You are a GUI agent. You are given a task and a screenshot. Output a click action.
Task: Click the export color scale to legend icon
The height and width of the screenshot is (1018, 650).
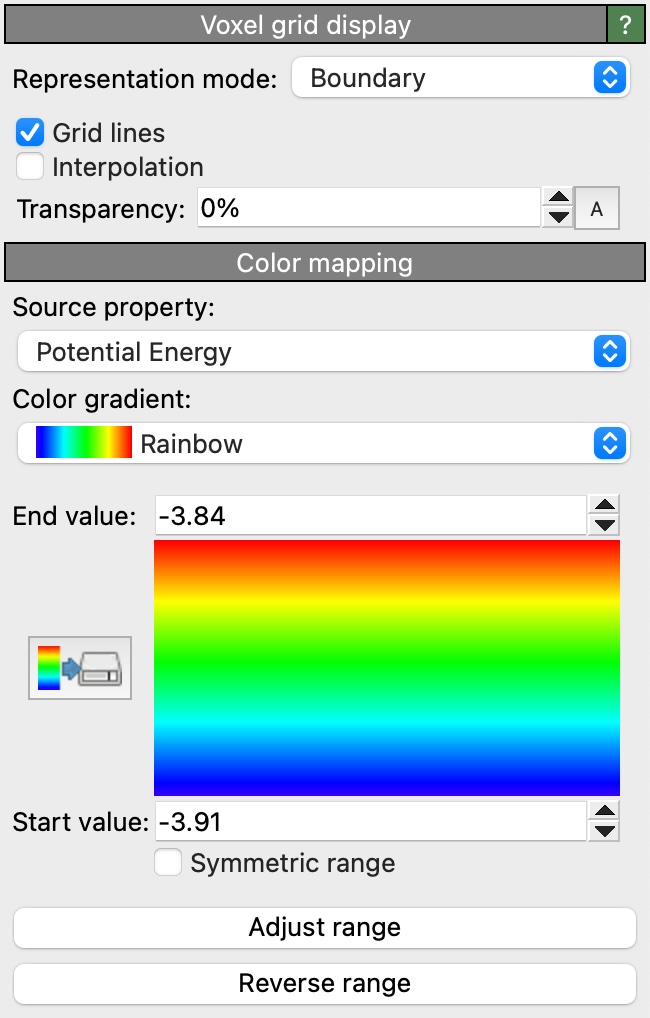click(x=80, y=667)
